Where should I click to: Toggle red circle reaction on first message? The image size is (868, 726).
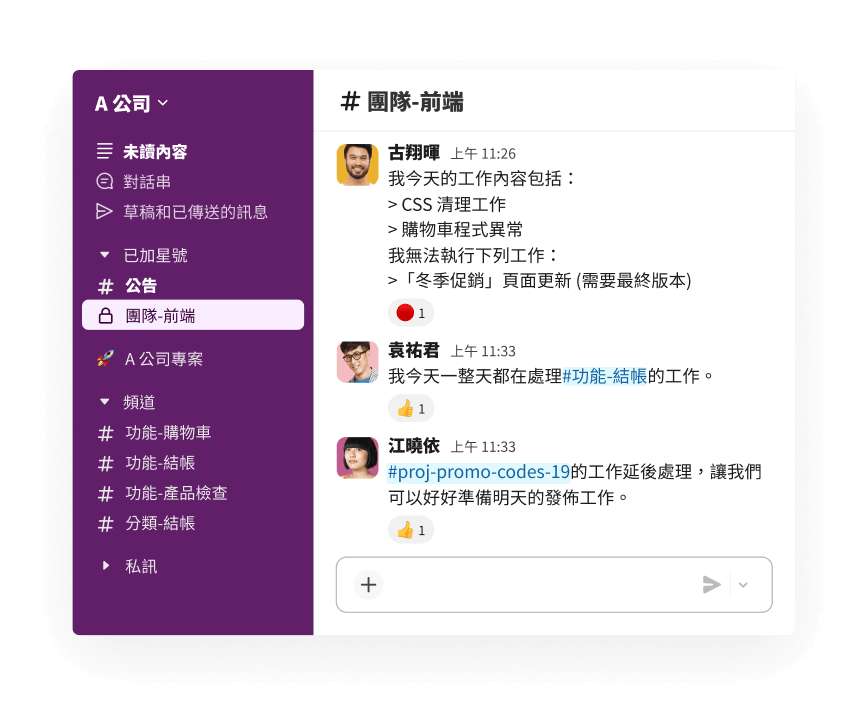[x=411, y=313]
